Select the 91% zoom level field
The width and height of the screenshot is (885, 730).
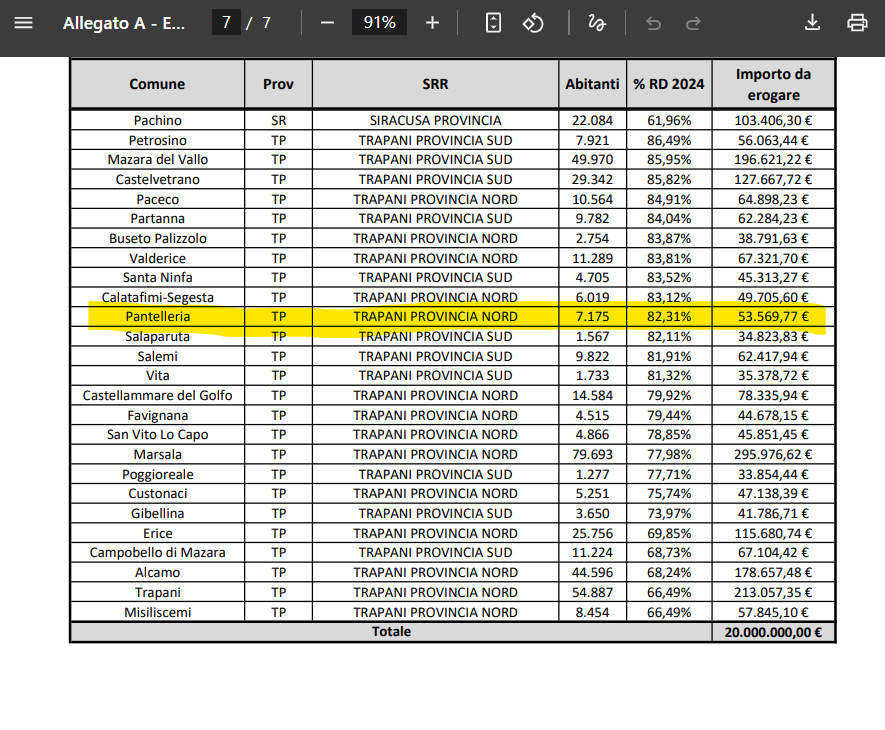pyautogui.click(x=379, y=23)
